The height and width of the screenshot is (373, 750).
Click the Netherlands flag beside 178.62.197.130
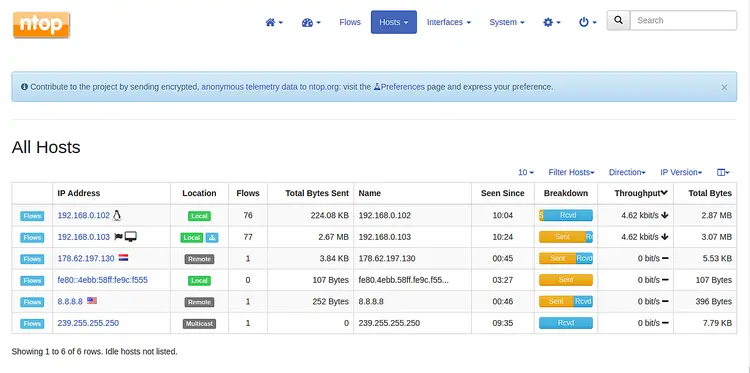click(123, 258)
